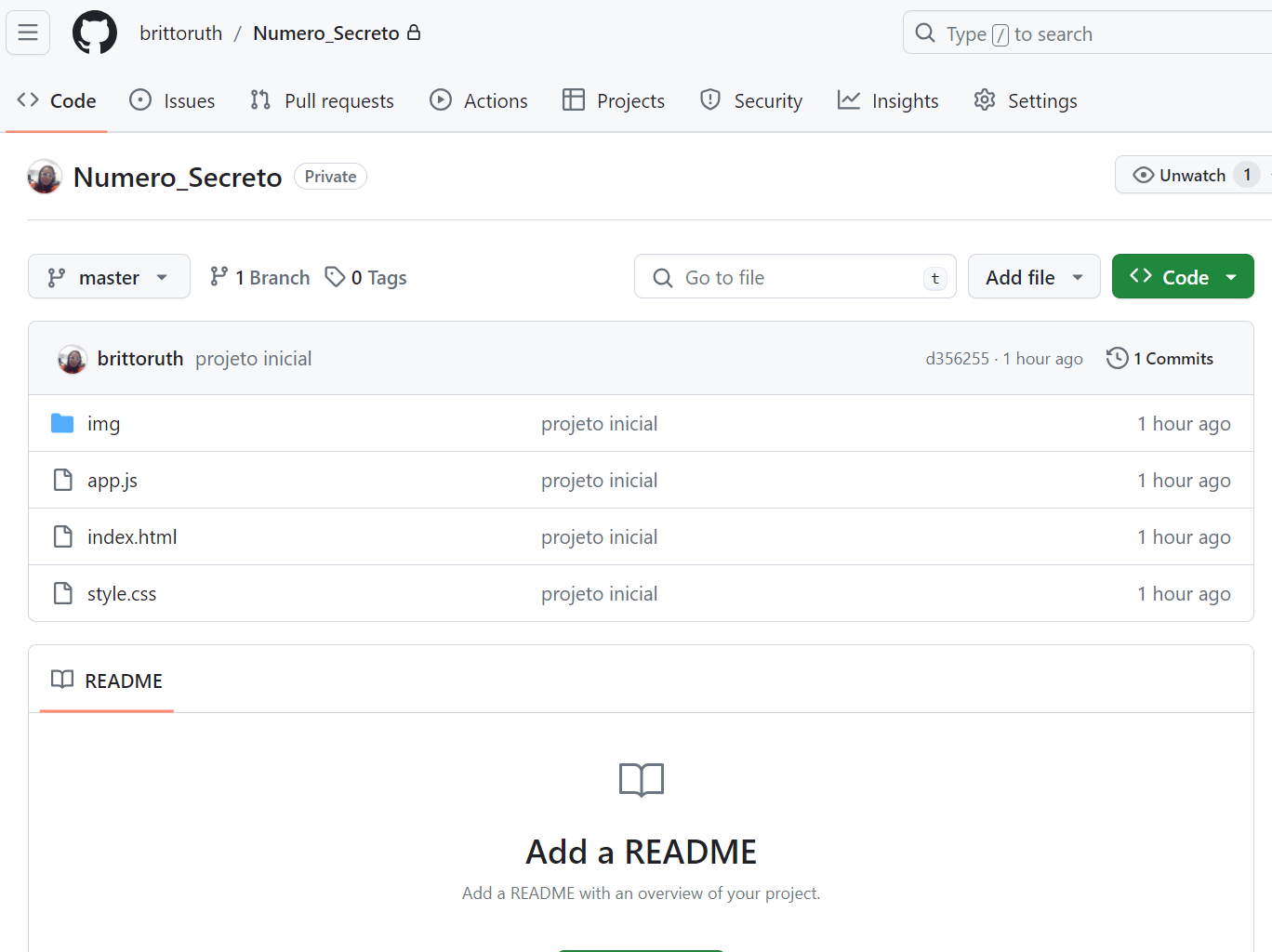This screenshot has height=952, width=1272.
Task: Click the index.html file icon
Action: 62,537
